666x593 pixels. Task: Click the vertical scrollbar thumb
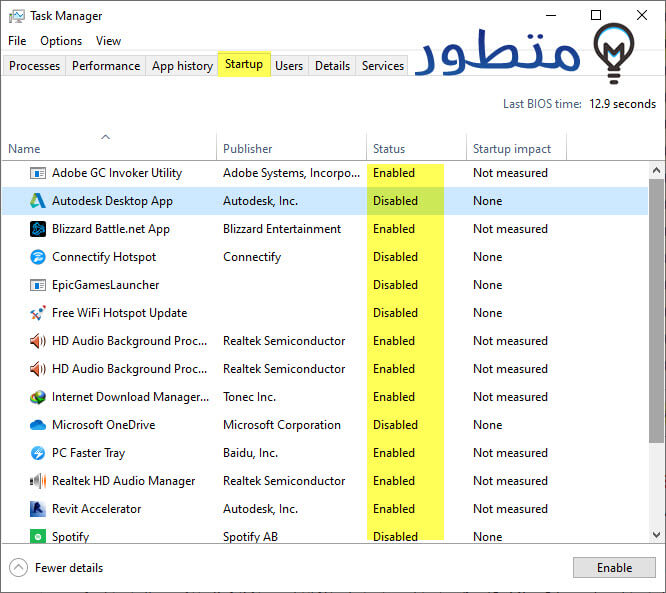pos(656,311)
